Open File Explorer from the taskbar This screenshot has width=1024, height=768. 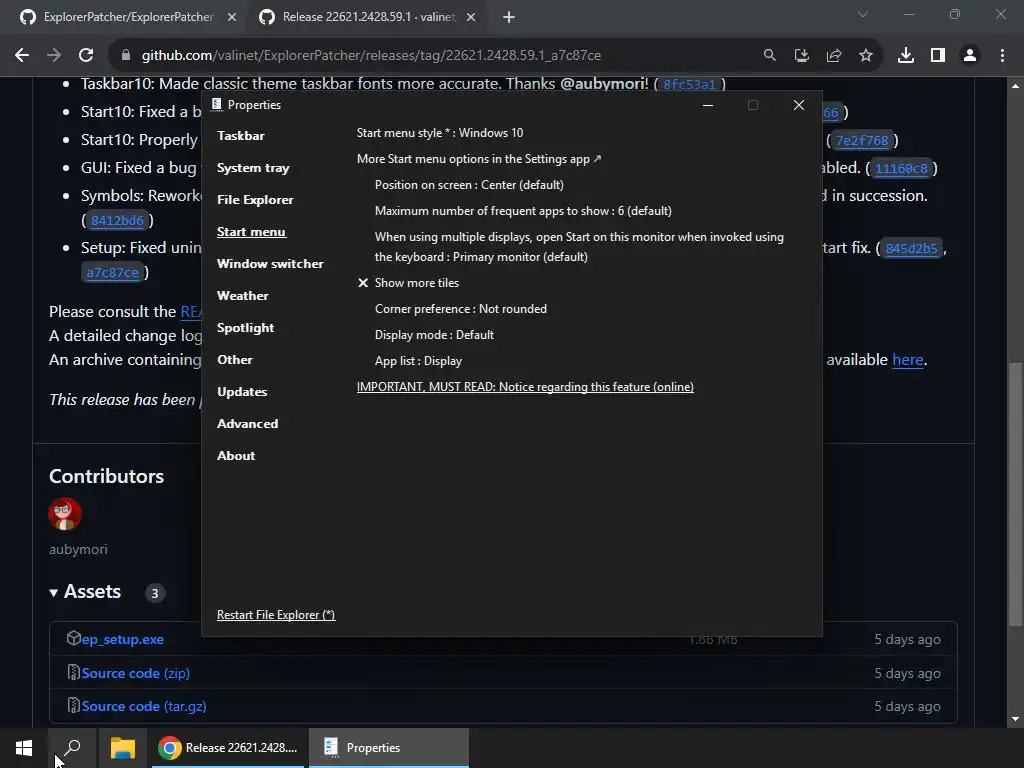click(x=123, y=748)
